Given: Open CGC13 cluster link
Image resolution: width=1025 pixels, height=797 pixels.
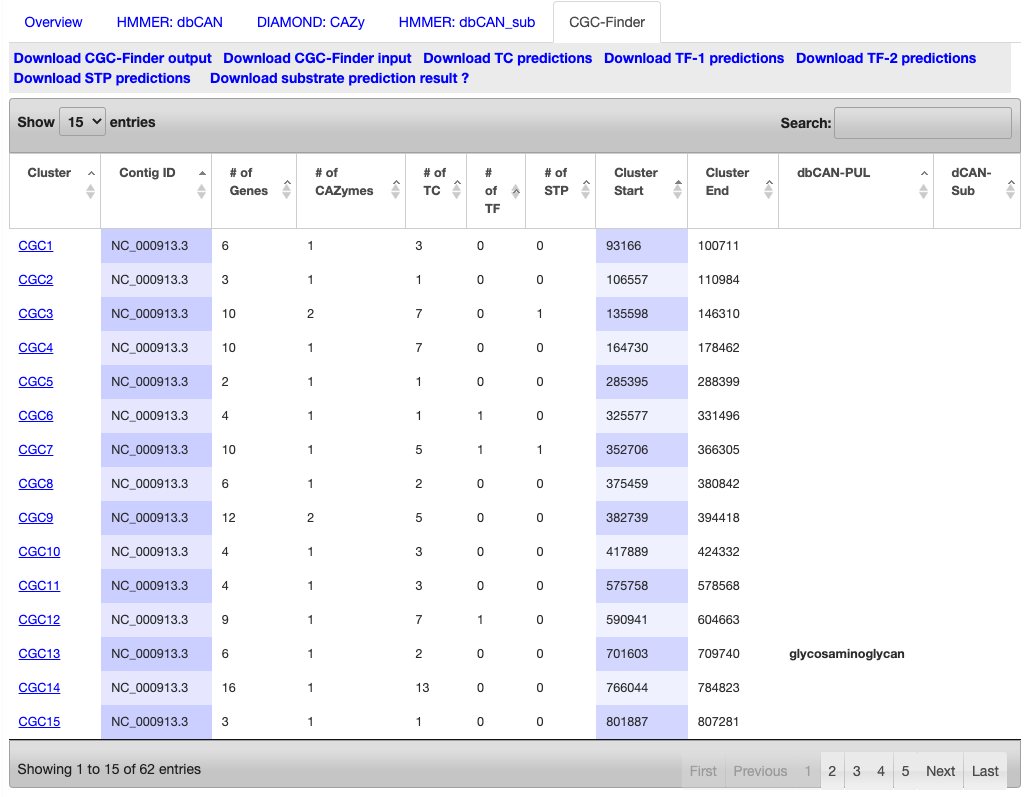Looking at the screenshot, I should click(x=39, y=654).
